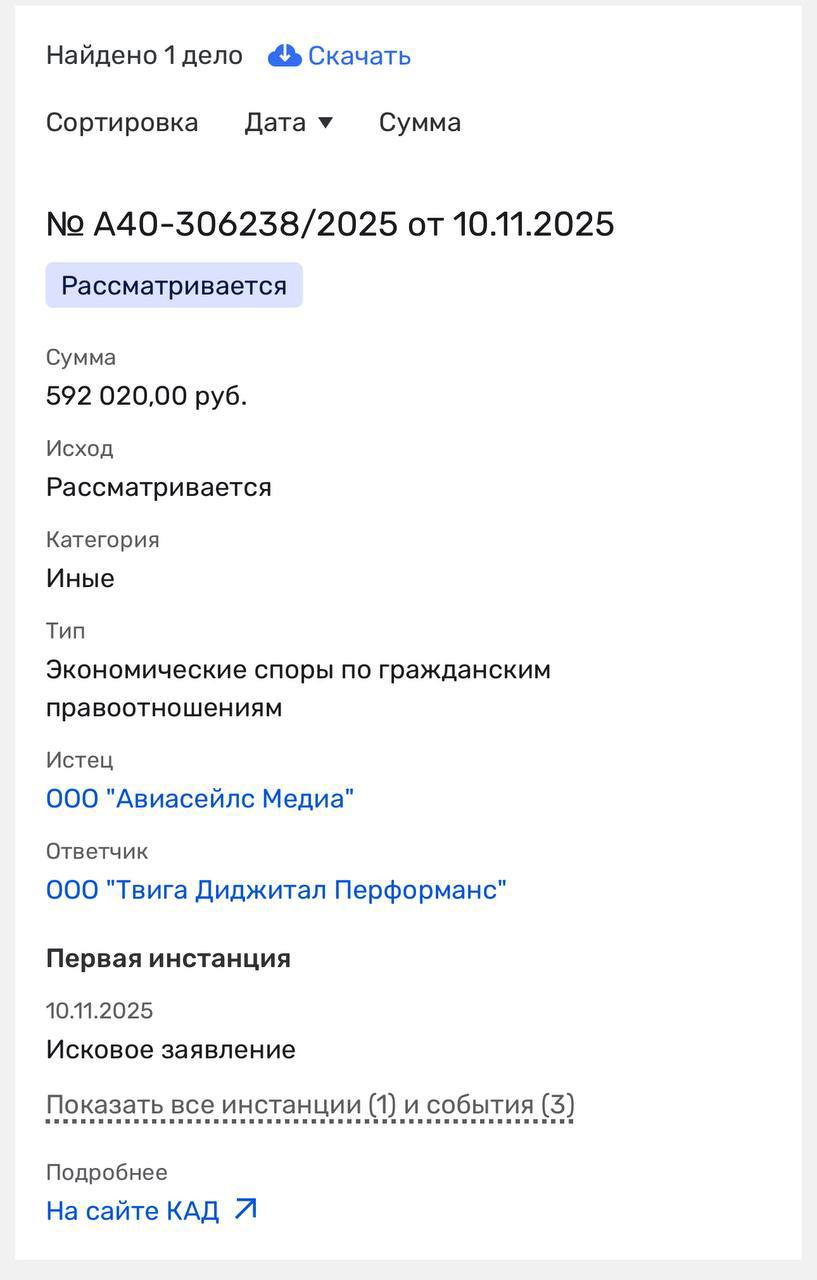Image resolution: width=817 pixels, height=1280 pixels.
Task: Select the amount 592 020,00 руб.
Action: [146, 396]
